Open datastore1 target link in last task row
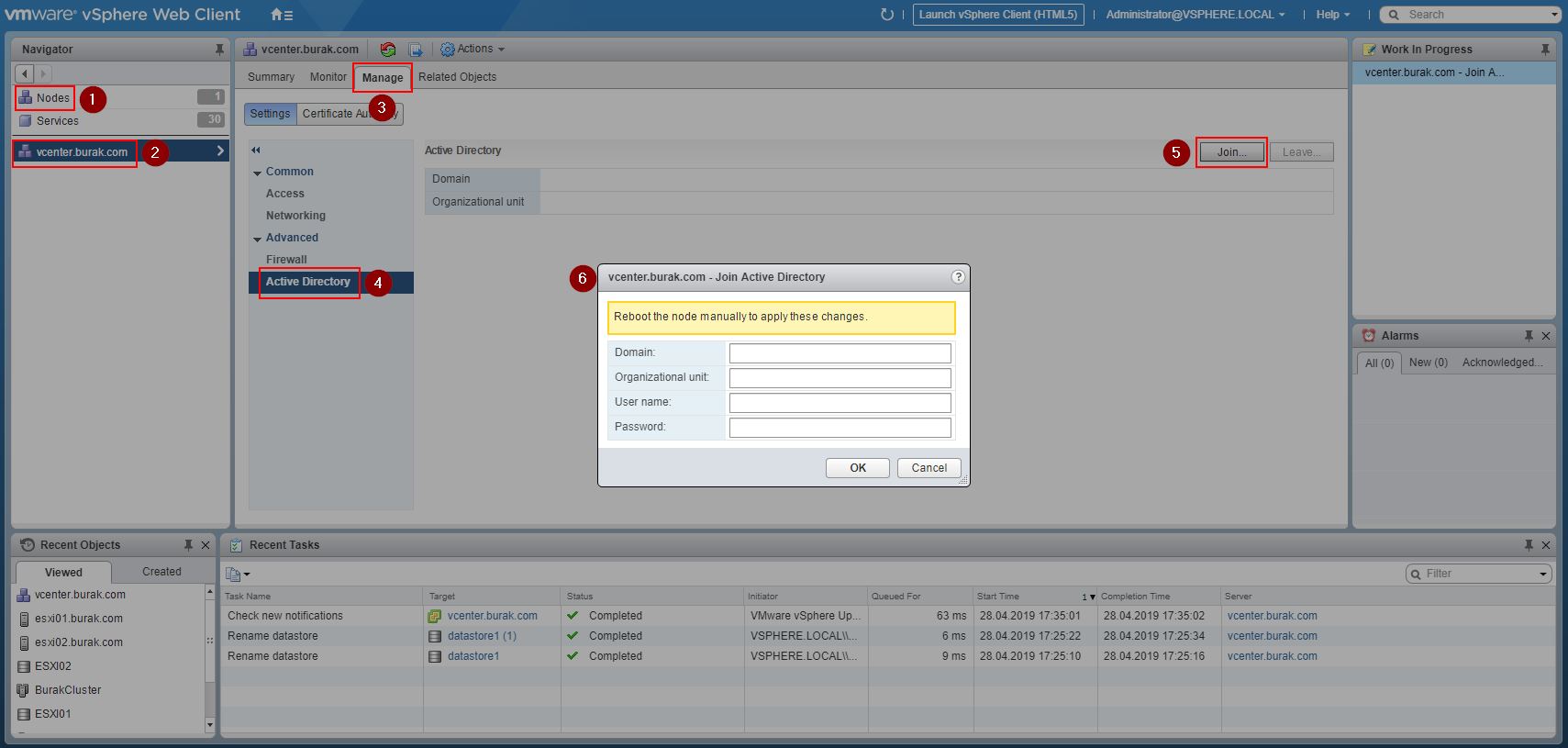The height and width of the screenshot is (748, 1568). click(473, 656)
